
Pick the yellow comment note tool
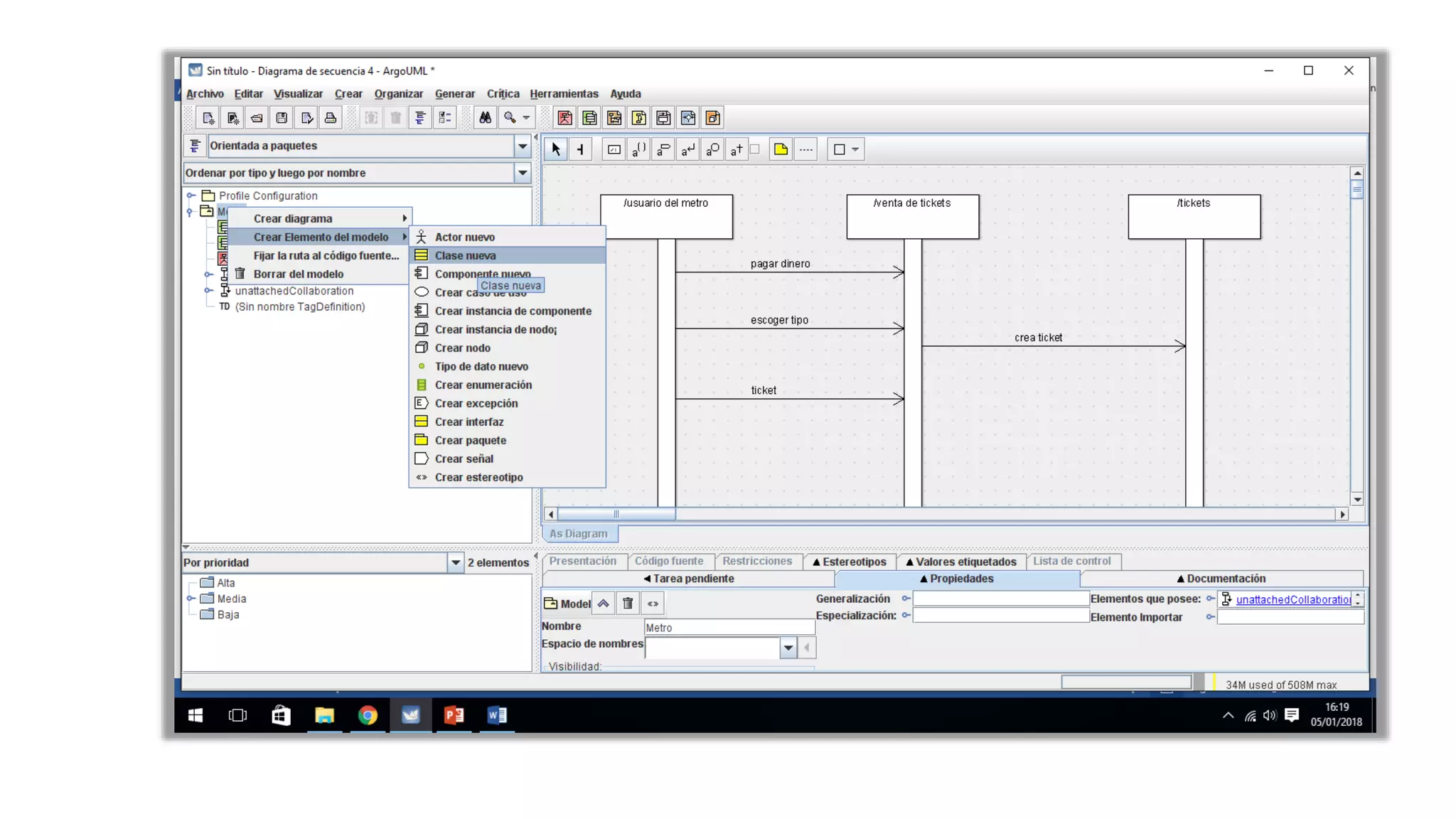781,149
